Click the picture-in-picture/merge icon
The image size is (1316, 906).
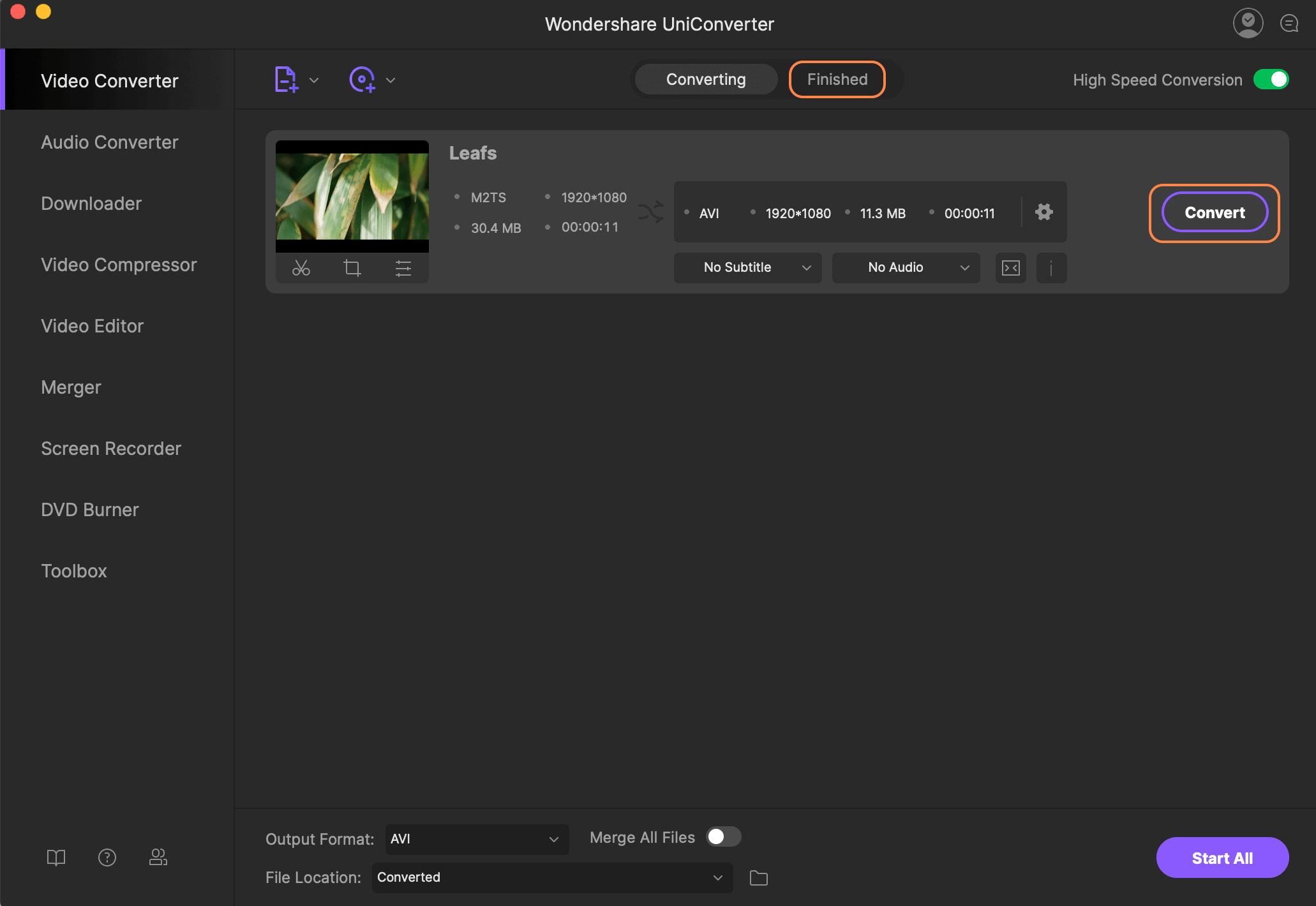(1010, 267)
